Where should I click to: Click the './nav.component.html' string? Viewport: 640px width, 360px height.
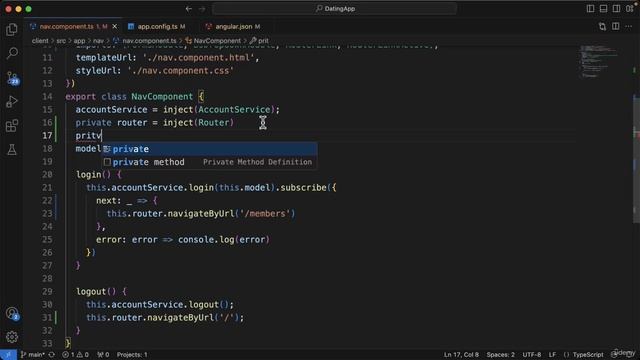pos(198,58)
